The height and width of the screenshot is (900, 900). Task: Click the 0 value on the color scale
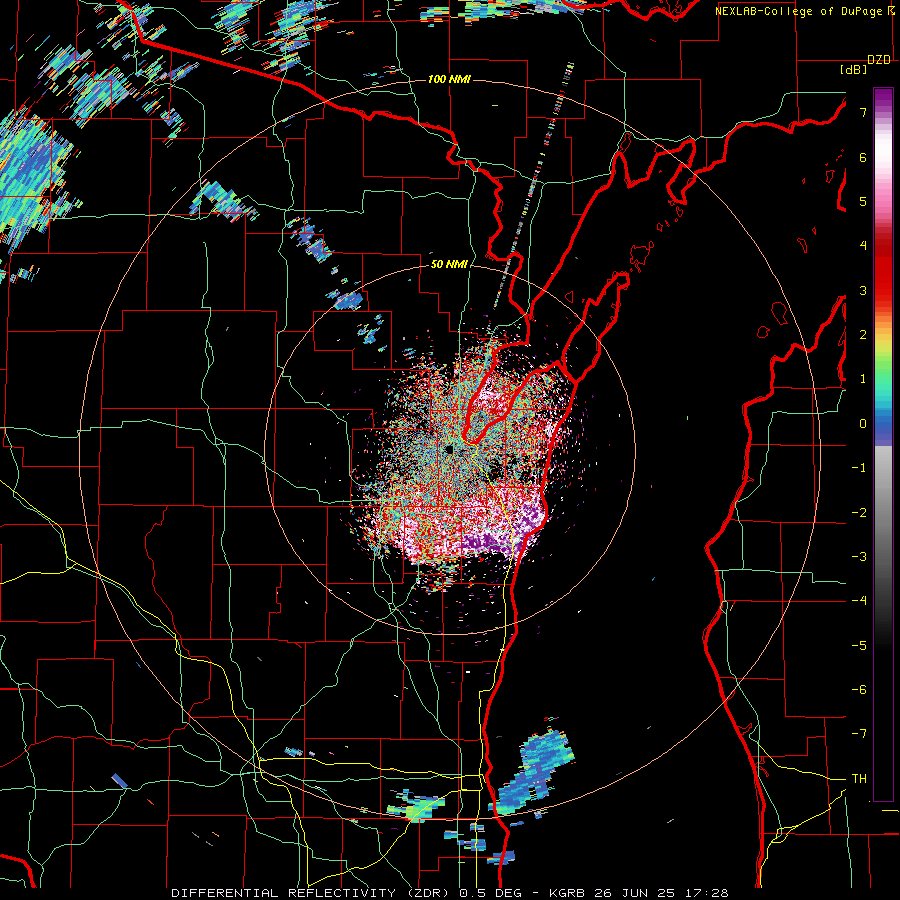[863, 424]
